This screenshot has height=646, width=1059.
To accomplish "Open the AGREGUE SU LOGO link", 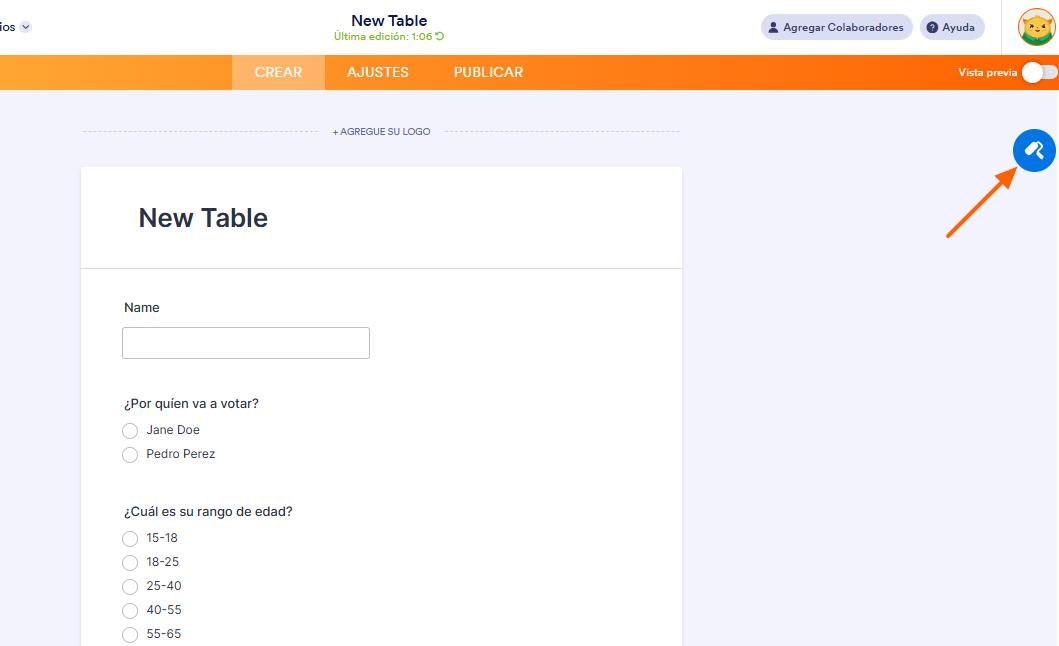I will click(x=381, y=131).
